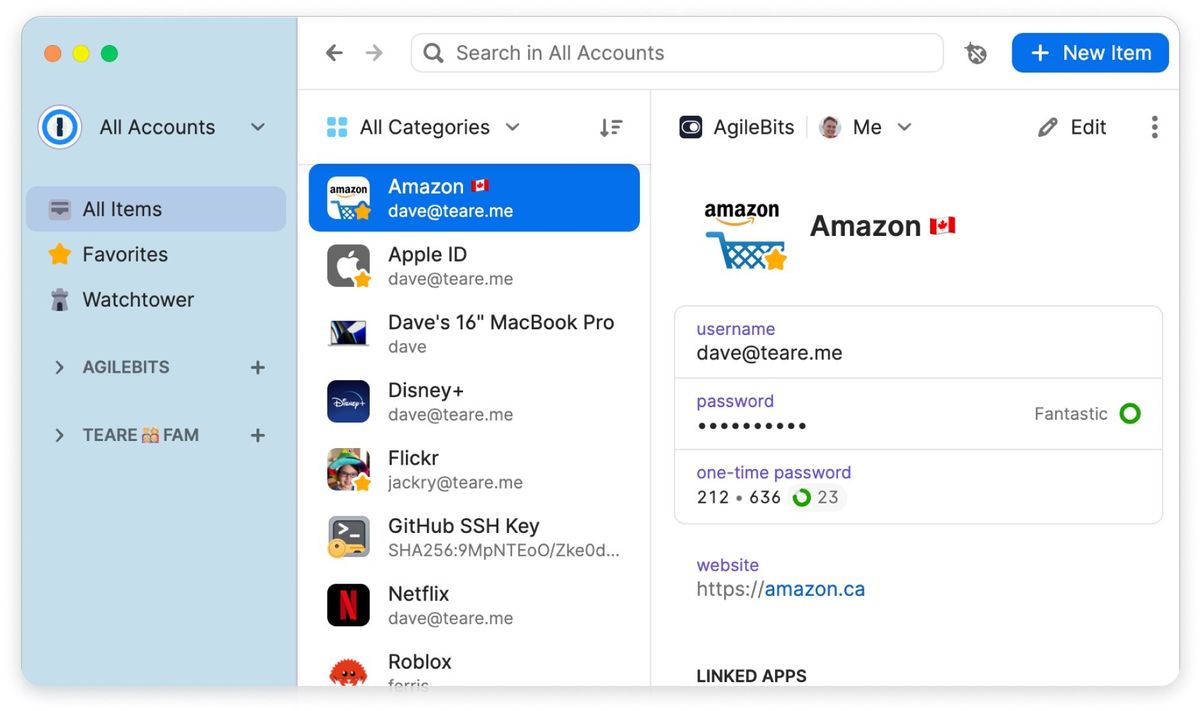Select the Apple ID vault item icon

(x=347, y=265)
